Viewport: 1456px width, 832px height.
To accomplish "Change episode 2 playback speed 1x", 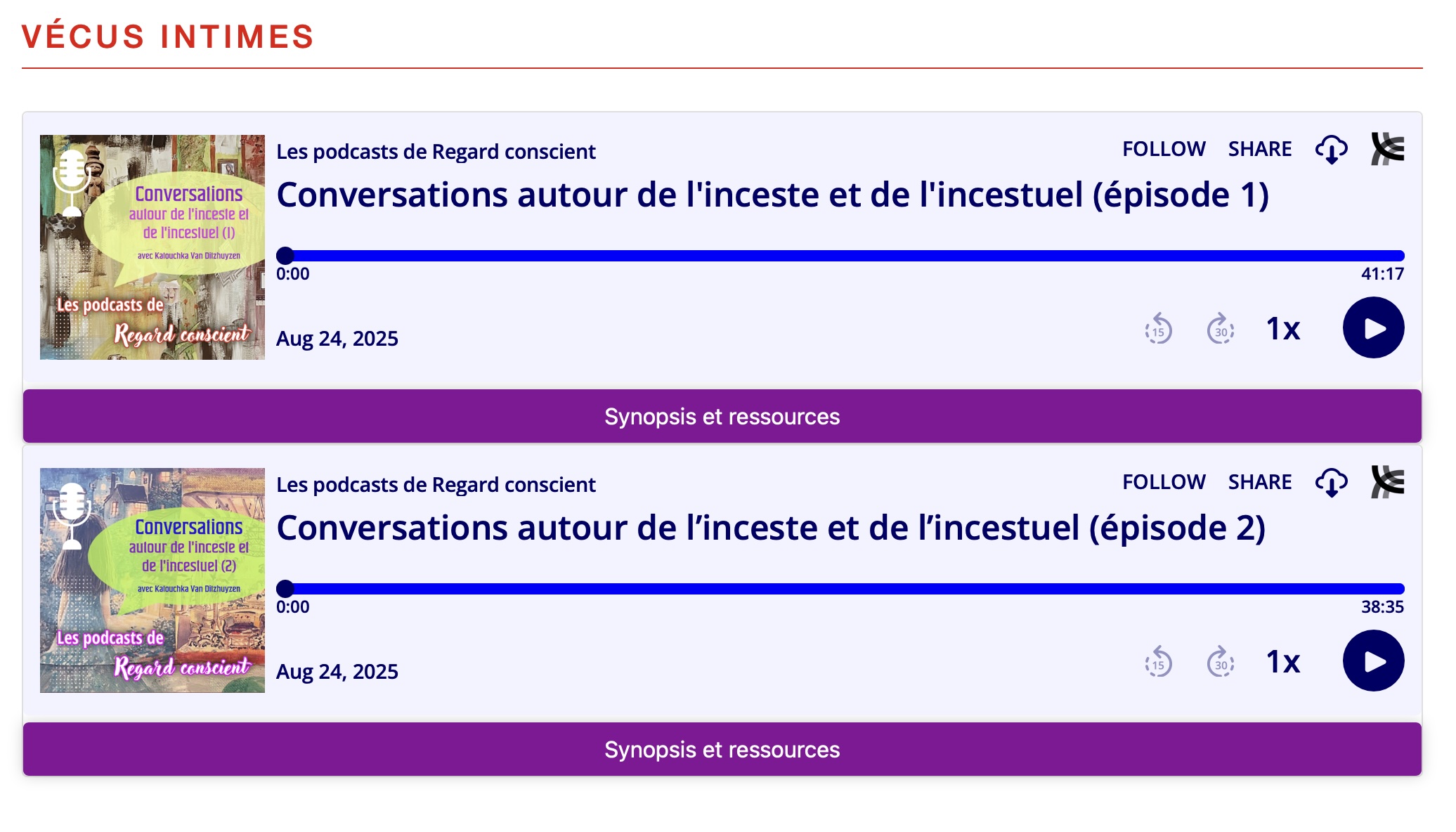I will (1283, 662).
